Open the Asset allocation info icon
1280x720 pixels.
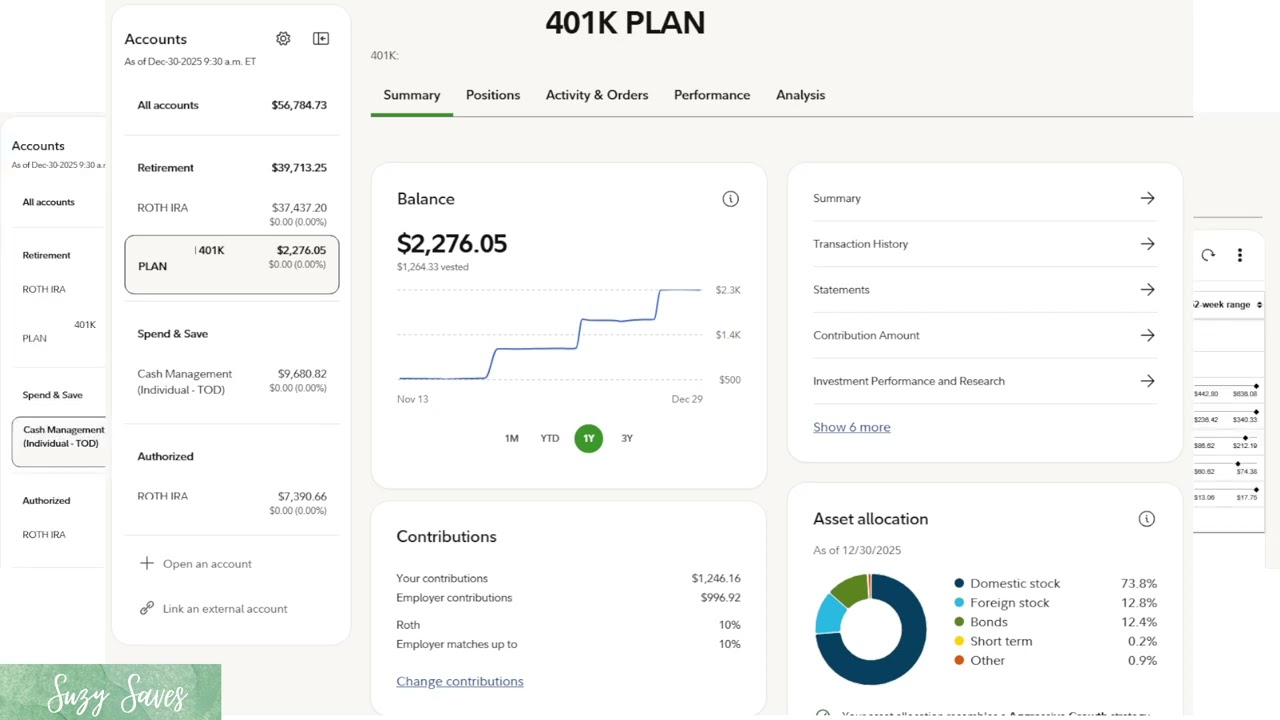tap(1147, 519)
